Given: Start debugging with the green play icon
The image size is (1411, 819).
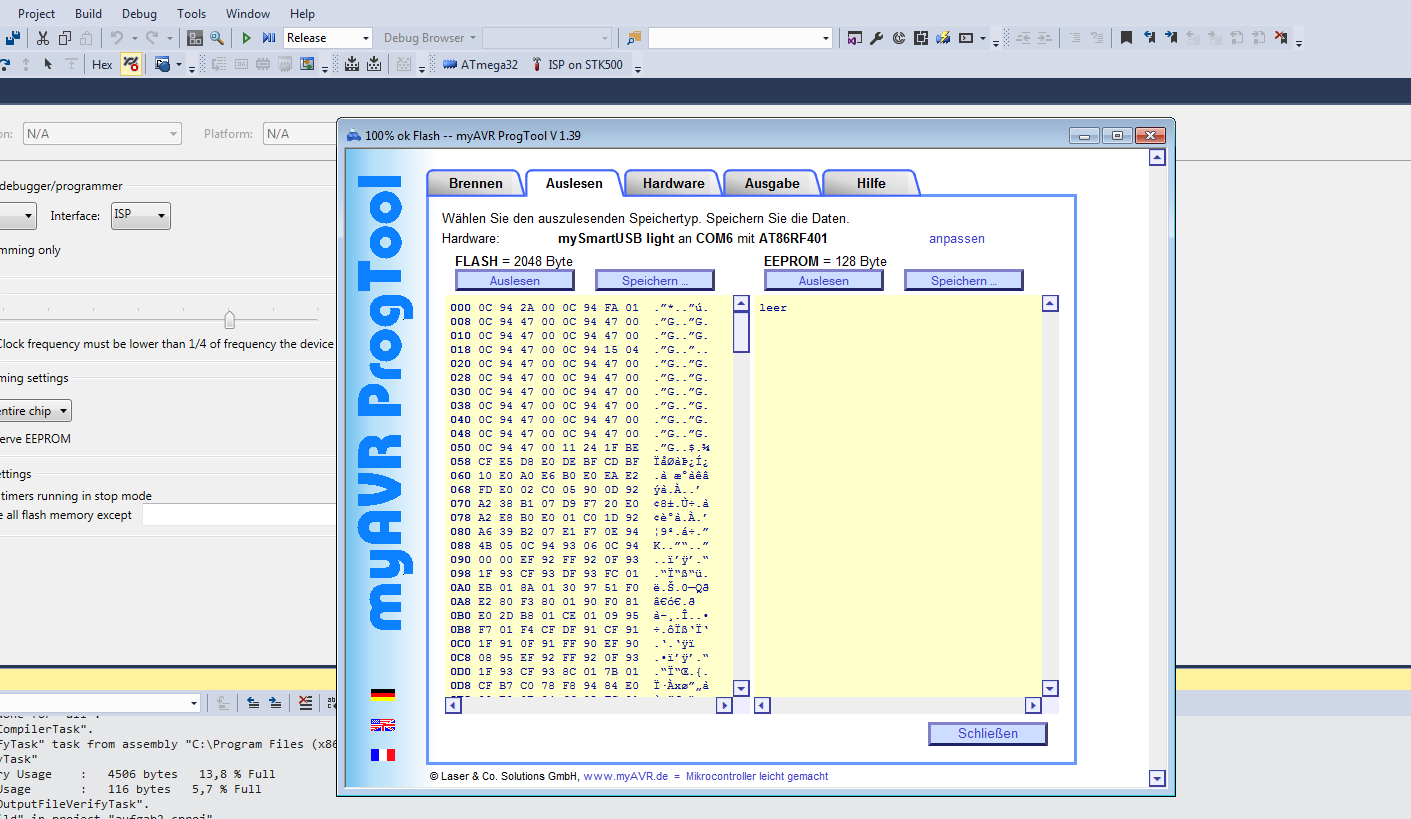Looking at the screenshot, I should coord(246,38).
